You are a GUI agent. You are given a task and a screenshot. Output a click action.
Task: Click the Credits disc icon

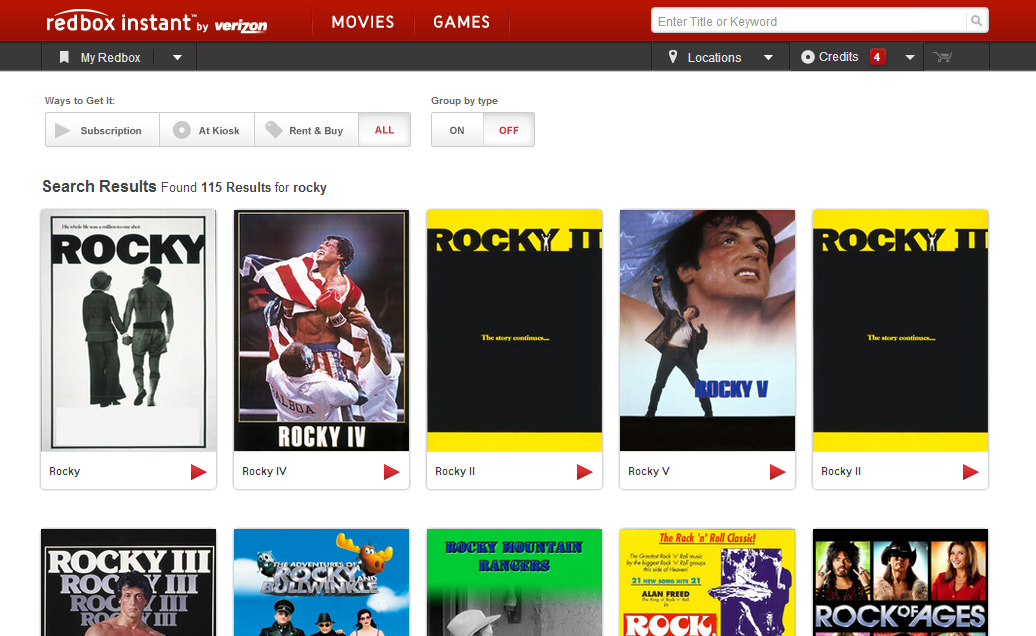coord(808,57)
